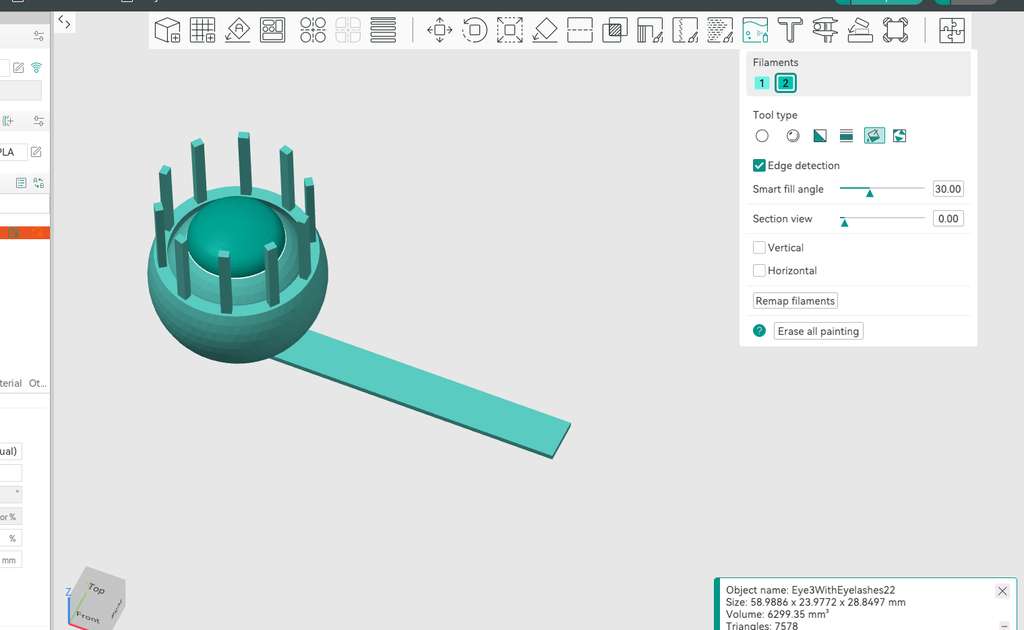Open the Support painting tool
Screen dimensions: 1024x630
tap(650, 30)
